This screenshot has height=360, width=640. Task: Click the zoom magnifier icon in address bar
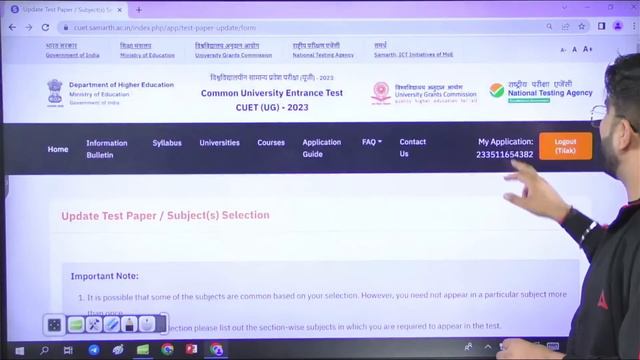549,27
